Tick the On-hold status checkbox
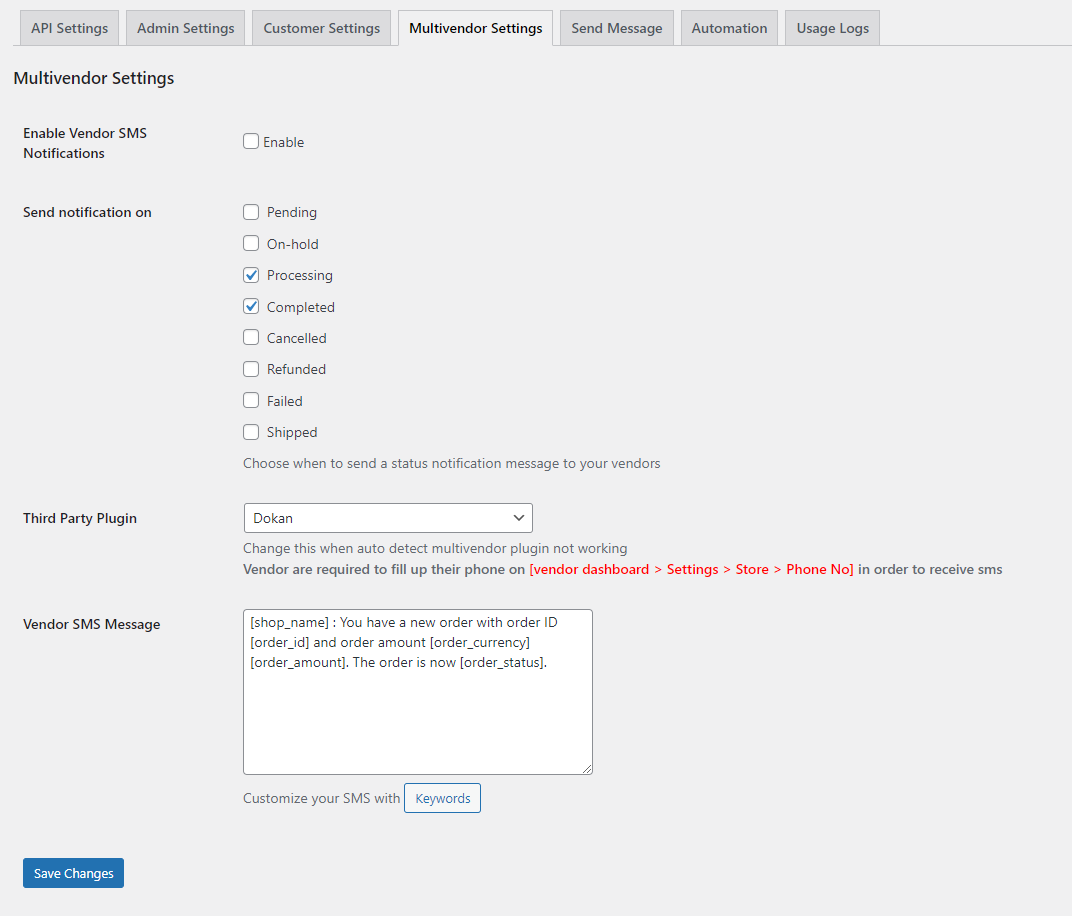 click(251, 243)
